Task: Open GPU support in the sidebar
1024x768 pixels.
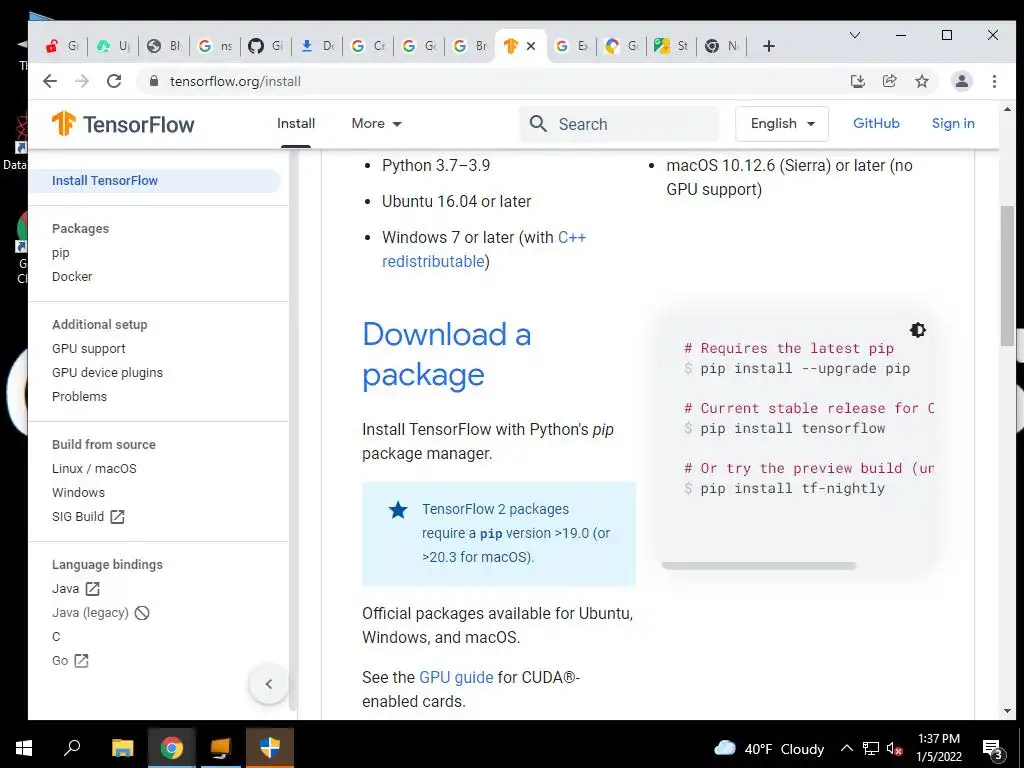Action: coord(88,349)
